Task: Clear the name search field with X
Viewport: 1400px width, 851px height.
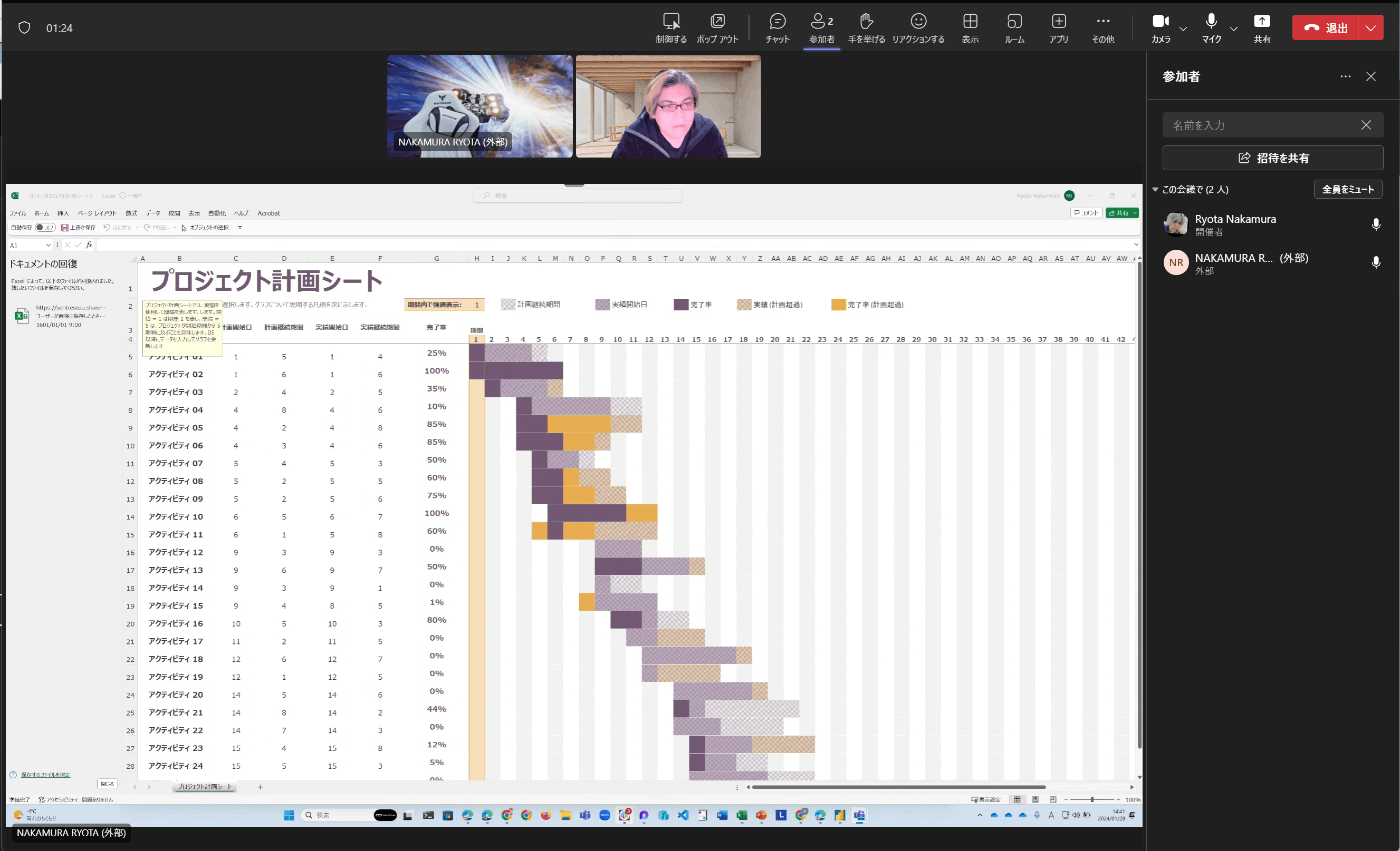Action: [x=1366, y=125]
